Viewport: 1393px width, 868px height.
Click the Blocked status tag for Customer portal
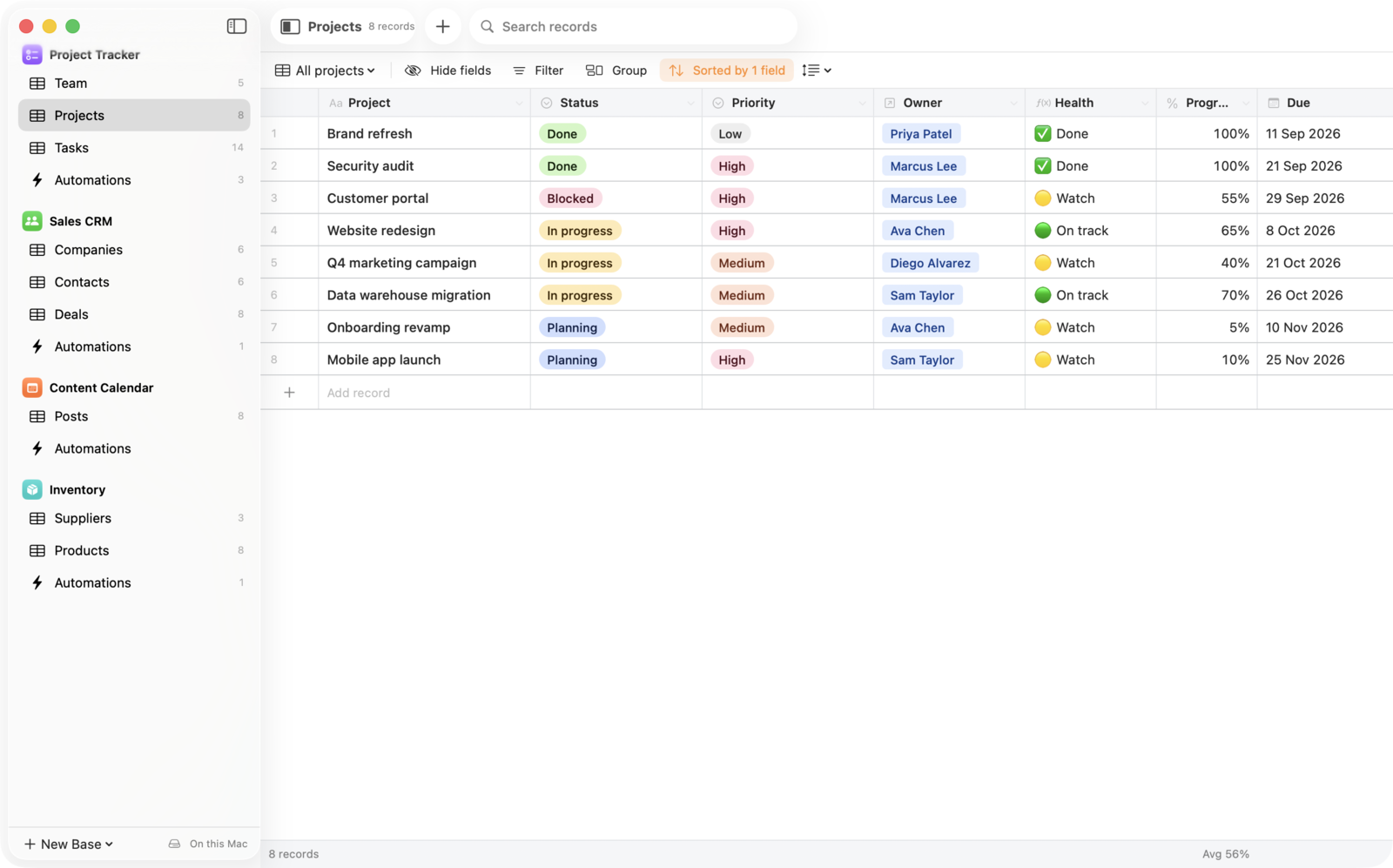coord(570,198)
